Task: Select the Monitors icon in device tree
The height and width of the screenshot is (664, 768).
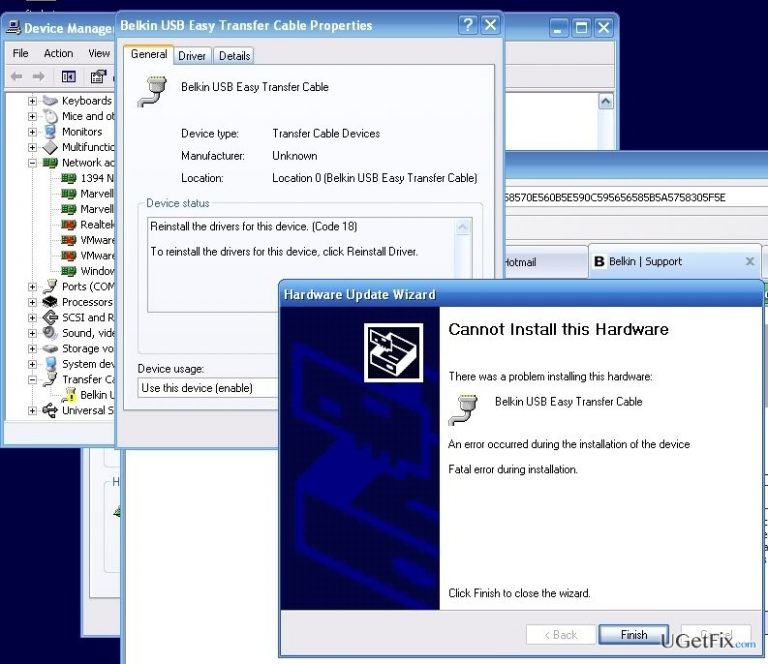Action: tap(50, 132)
